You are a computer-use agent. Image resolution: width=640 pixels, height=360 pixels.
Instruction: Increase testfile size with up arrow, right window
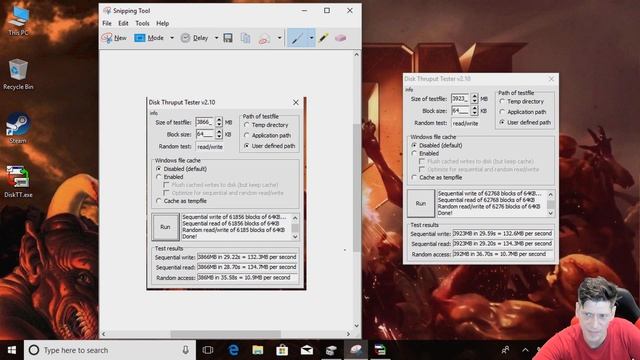click(x=474, y=96)
